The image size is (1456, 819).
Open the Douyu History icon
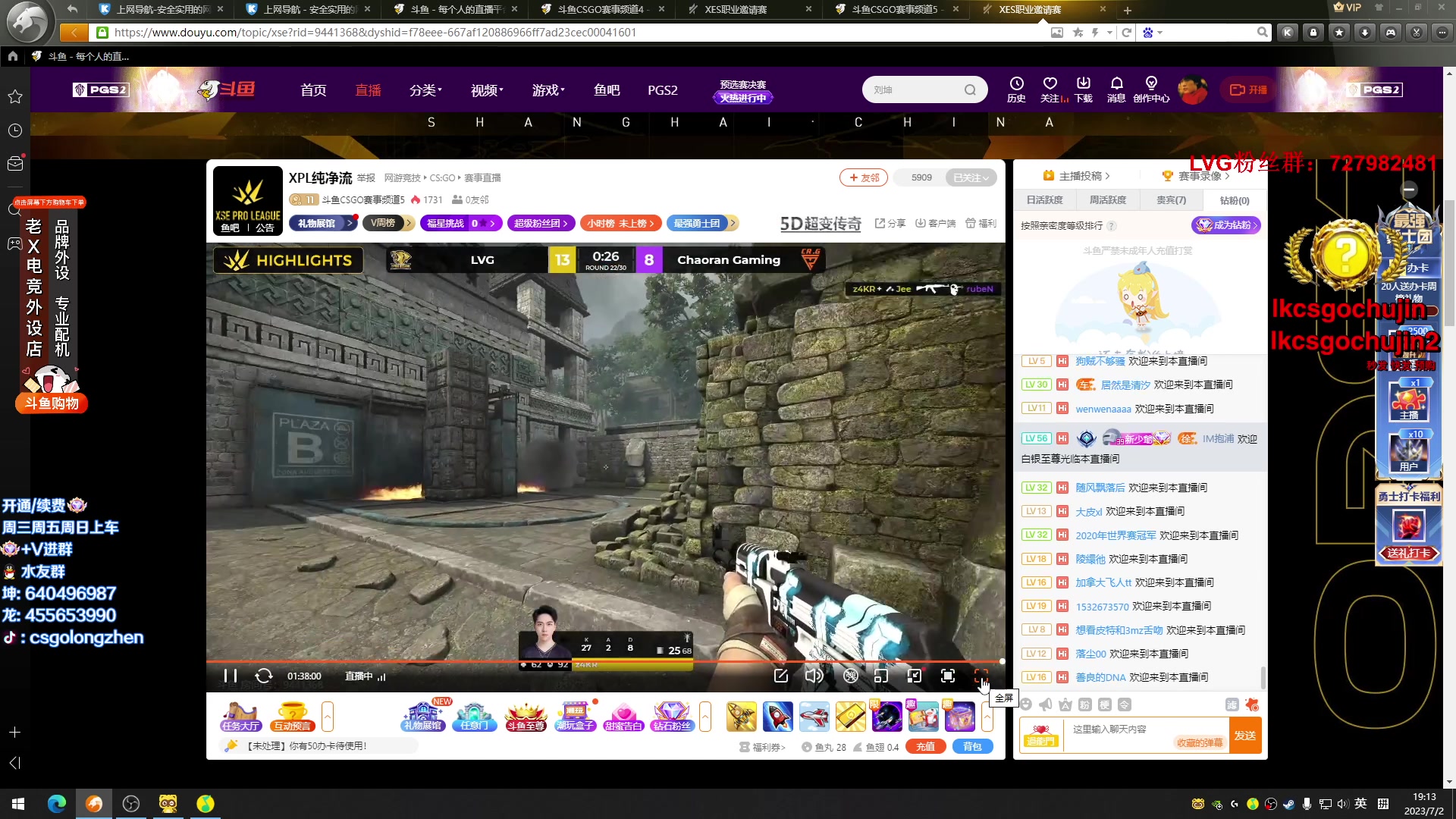pos(1016,89)
